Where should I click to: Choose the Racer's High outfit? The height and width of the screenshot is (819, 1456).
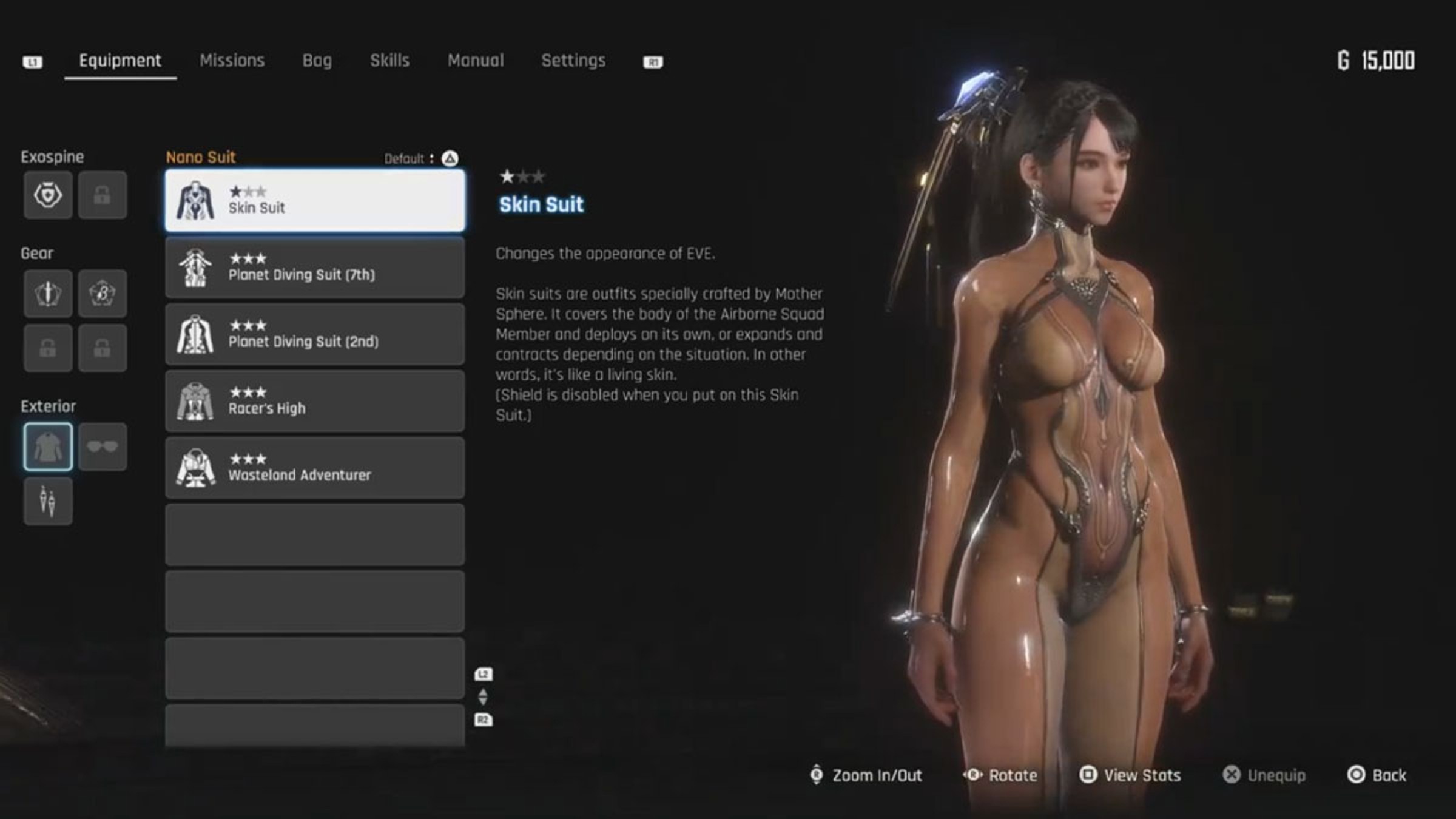tap(315, 401)
